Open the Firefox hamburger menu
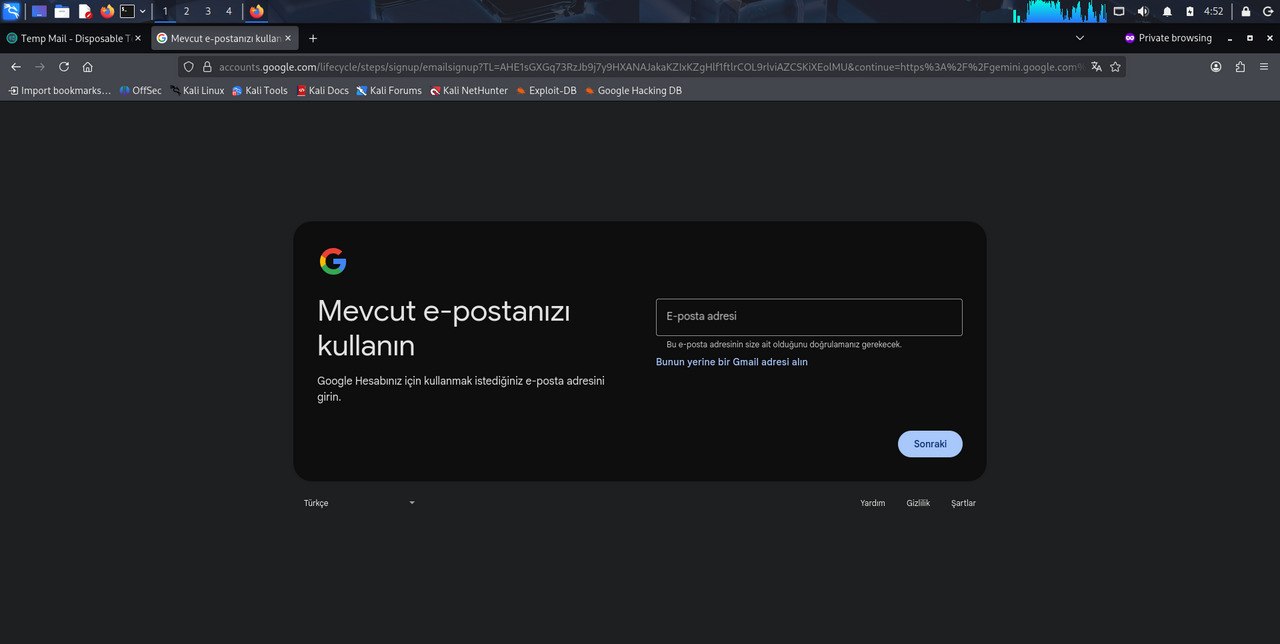This screenshot has height=644, width=1280. (x=1264, y=67)
